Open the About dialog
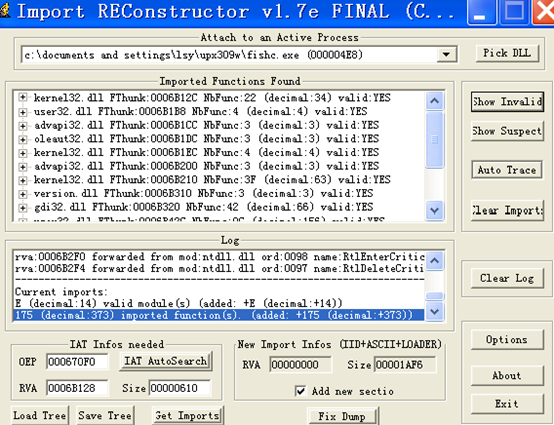Viewport: 554px width, 425px height. [507, 376]
